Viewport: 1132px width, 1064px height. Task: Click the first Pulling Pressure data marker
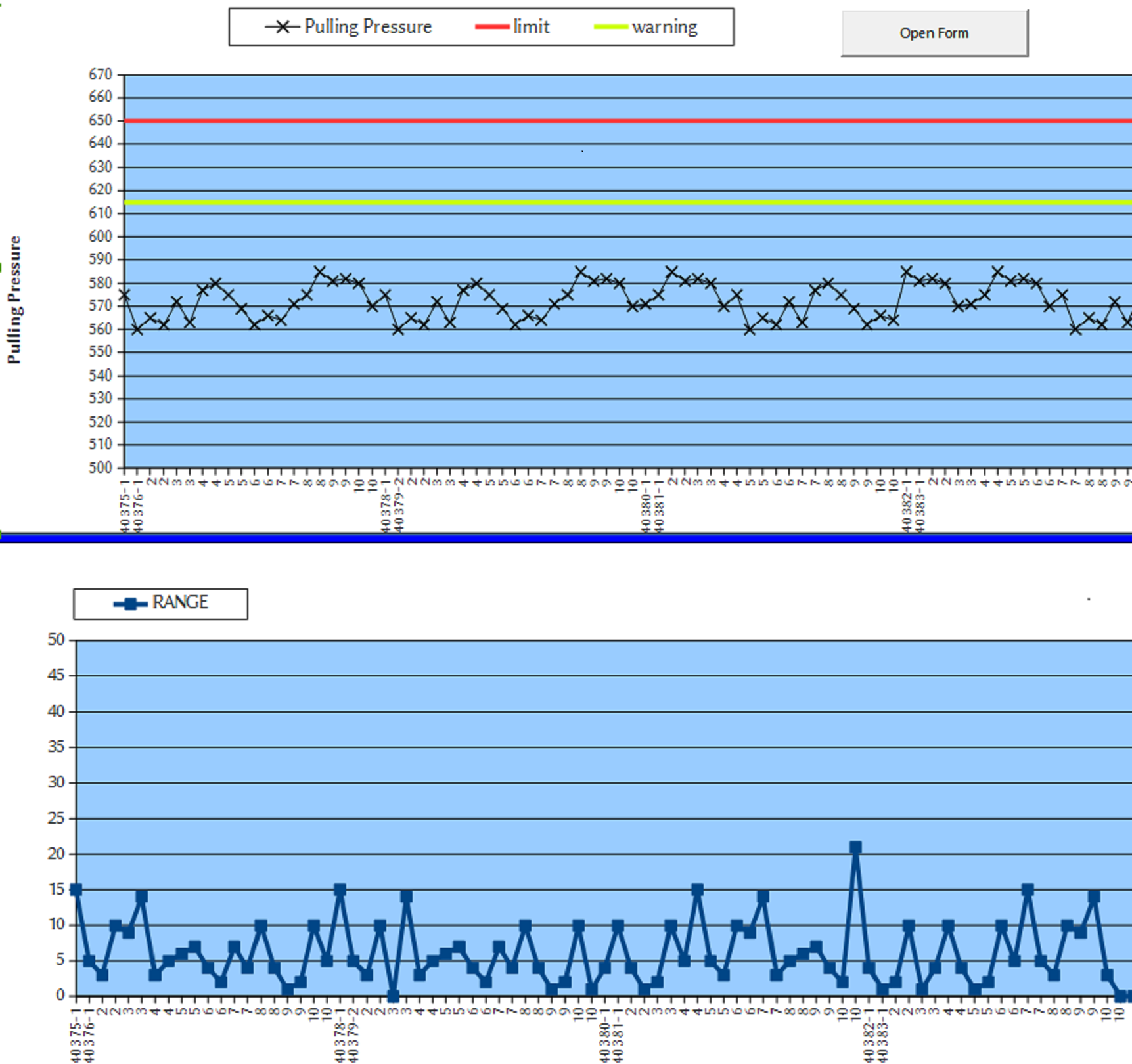pos(125,295)
